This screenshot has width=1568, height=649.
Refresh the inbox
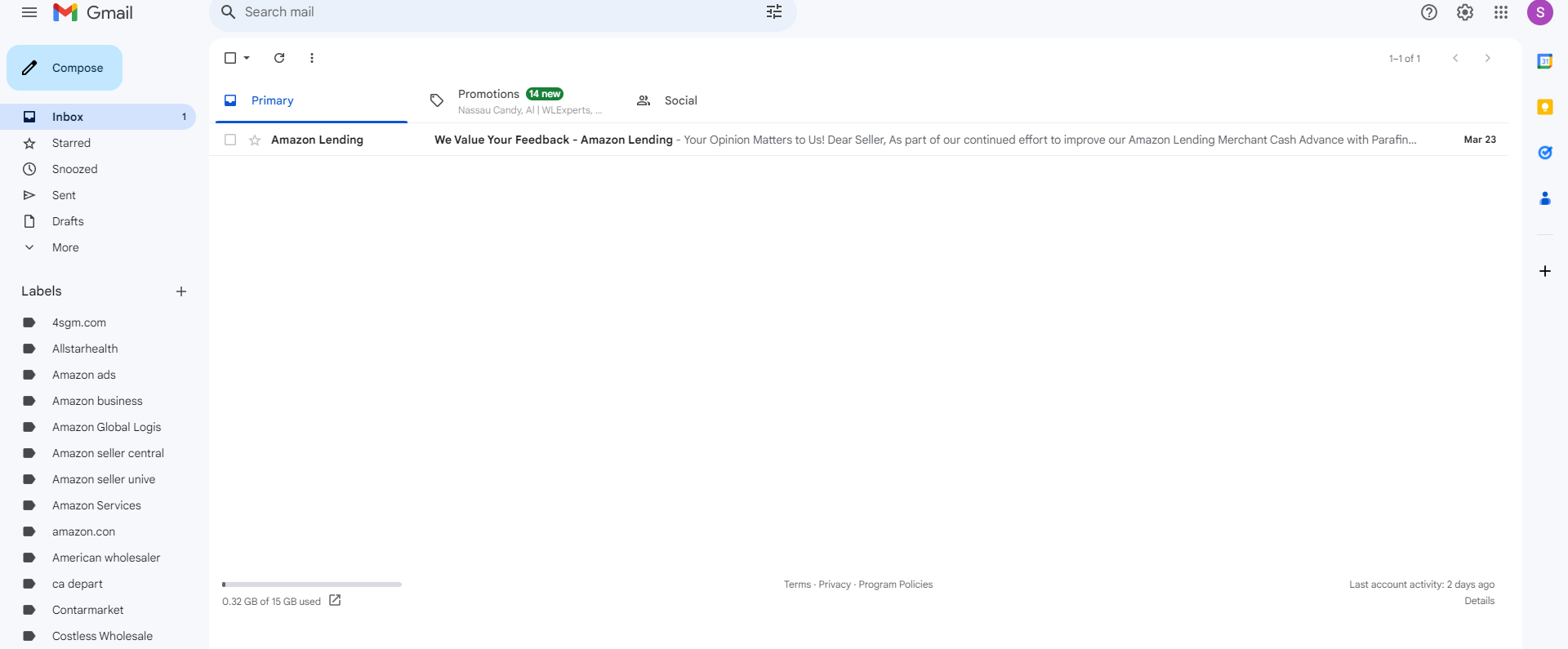pos(279,58)
